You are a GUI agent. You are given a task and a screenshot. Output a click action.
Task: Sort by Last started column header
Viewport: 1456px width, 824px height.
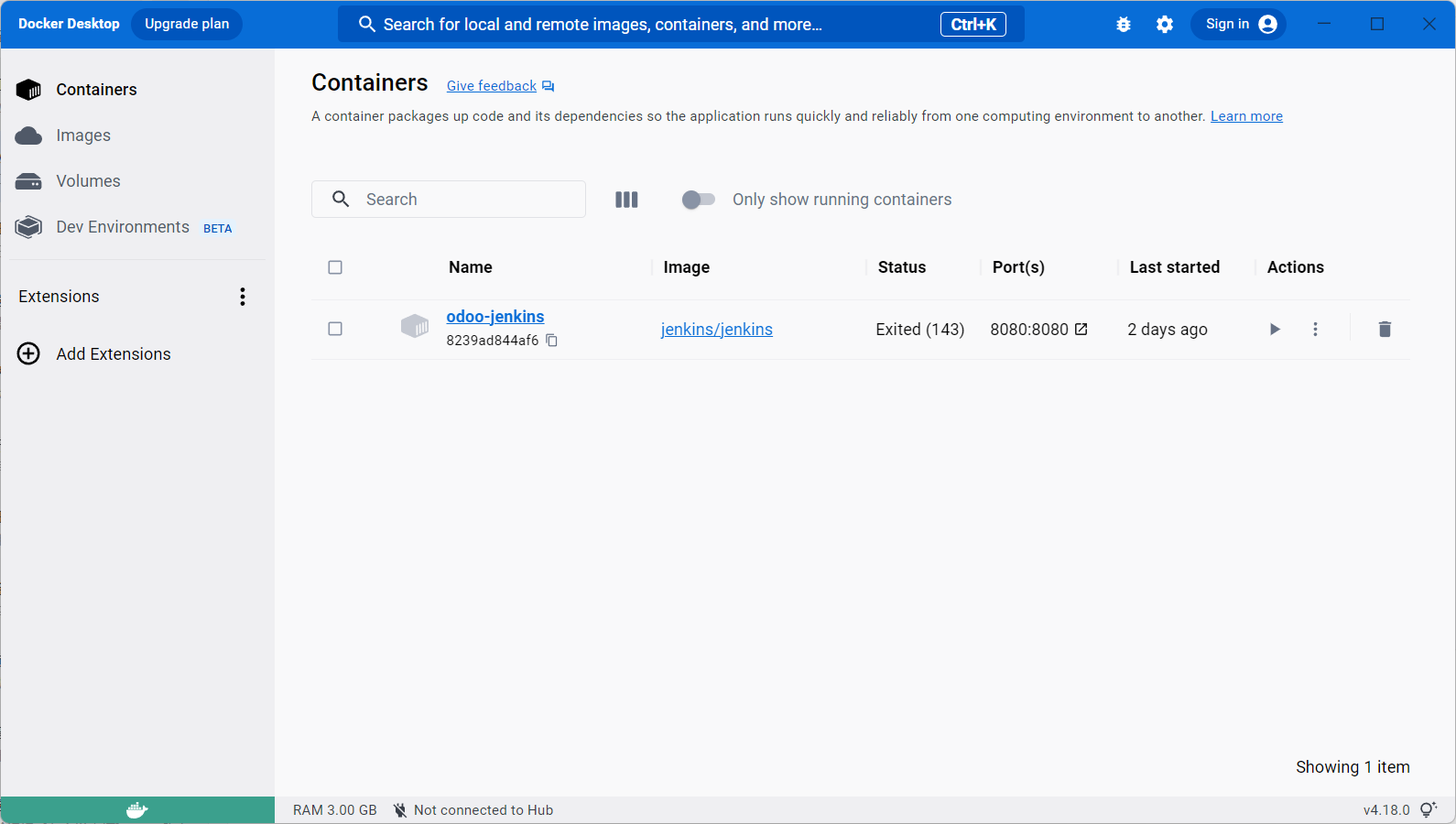(1175, 267)
